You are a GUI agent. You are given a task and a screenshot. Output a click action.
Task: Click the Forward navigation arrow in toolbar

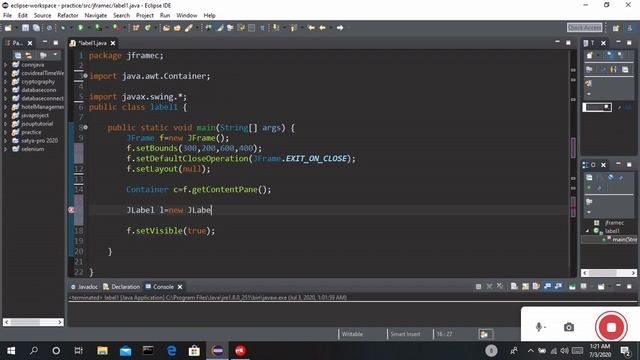pos(340,28)
